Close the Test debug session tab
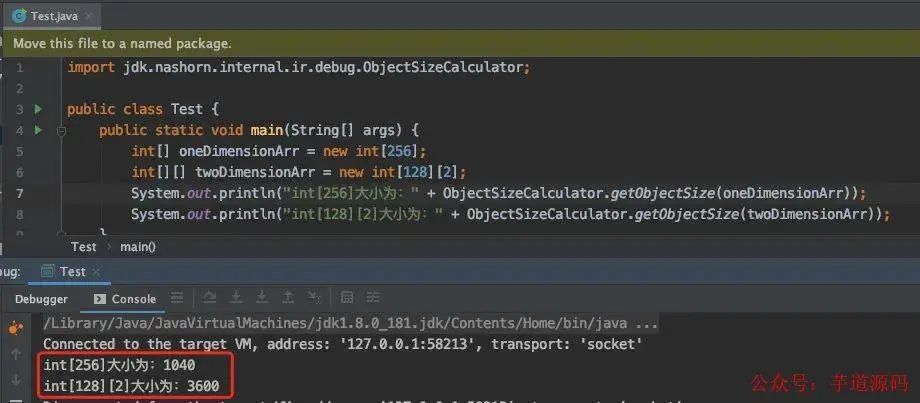The width and height of the screenshot is (920, 403). click(96, 272)
